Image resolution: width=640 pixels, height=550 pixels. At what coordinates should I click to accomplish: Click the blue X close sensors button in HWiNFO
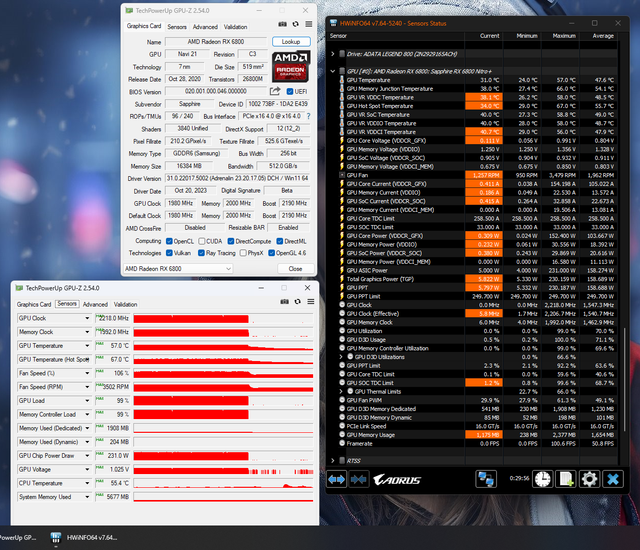[x=613, y=479]
